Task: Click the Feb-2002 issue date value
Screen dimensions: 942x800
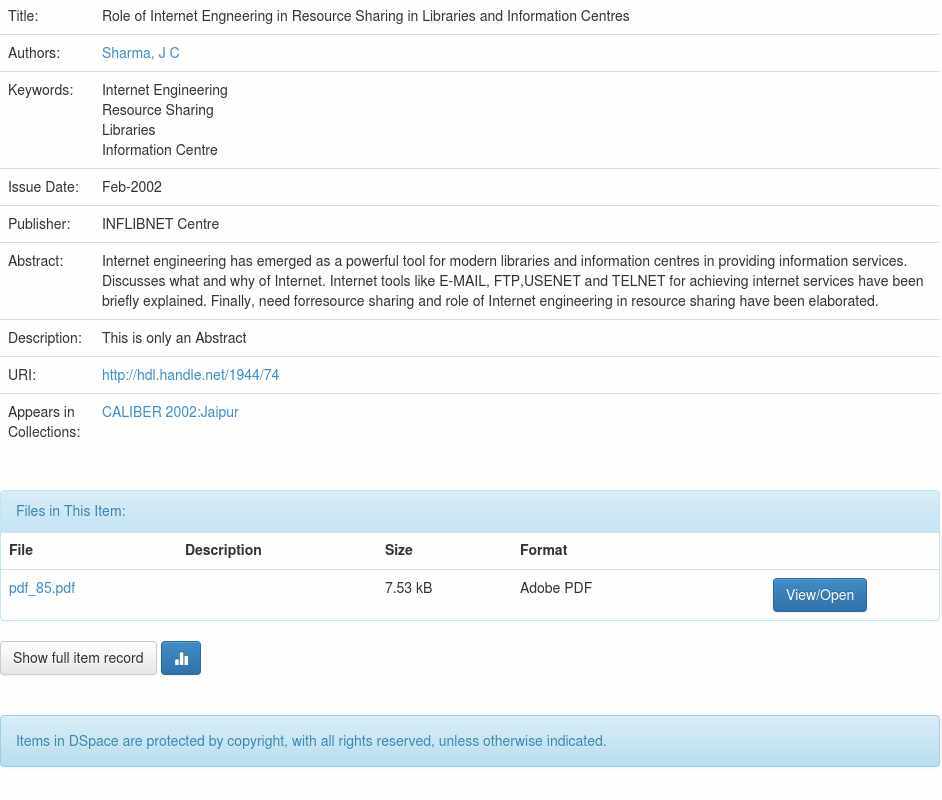Action: [132, 187]
